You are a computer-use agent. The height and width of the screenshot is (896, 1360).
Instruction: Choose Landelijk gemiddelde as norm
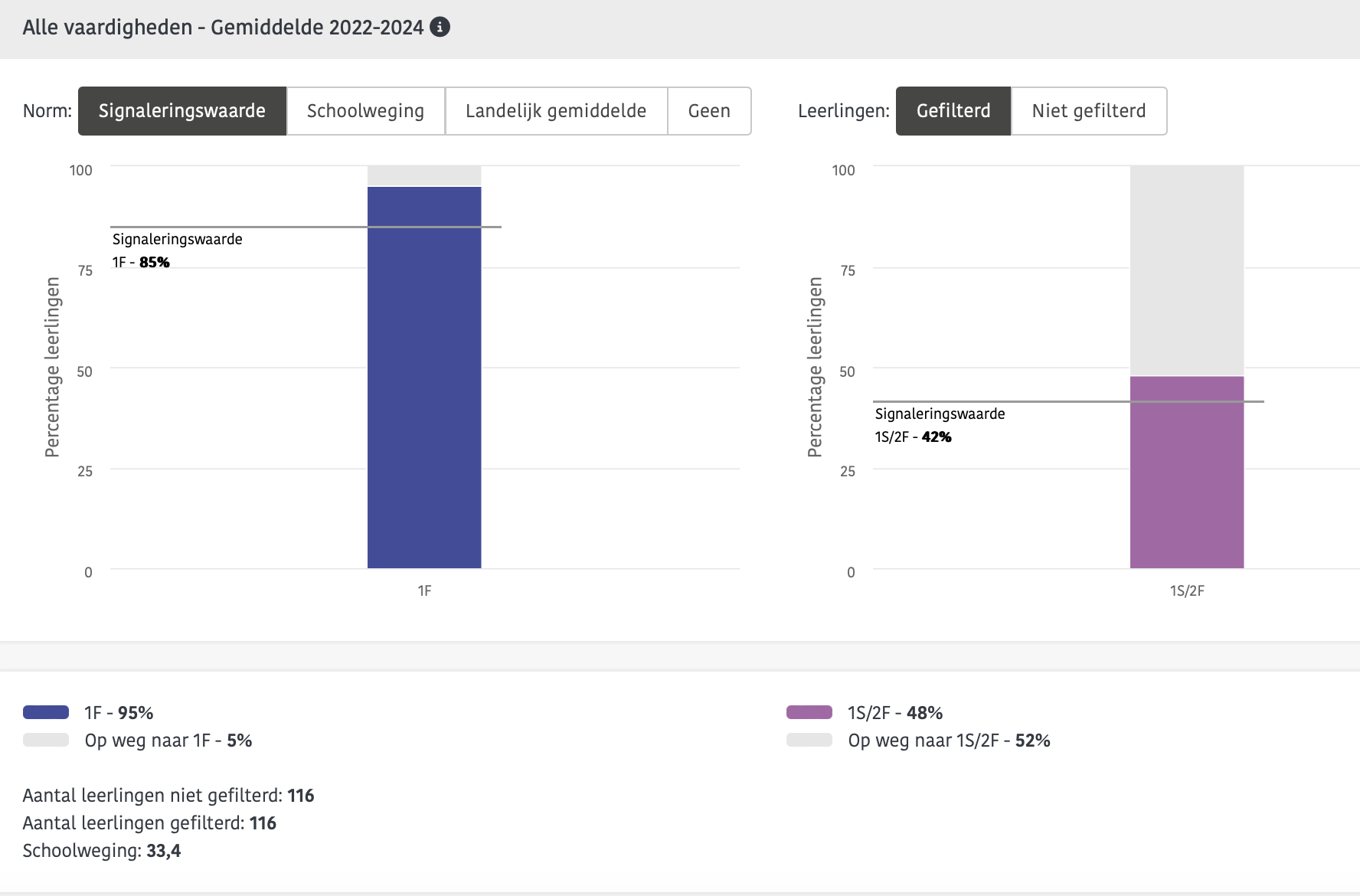(x=556, y=111)
